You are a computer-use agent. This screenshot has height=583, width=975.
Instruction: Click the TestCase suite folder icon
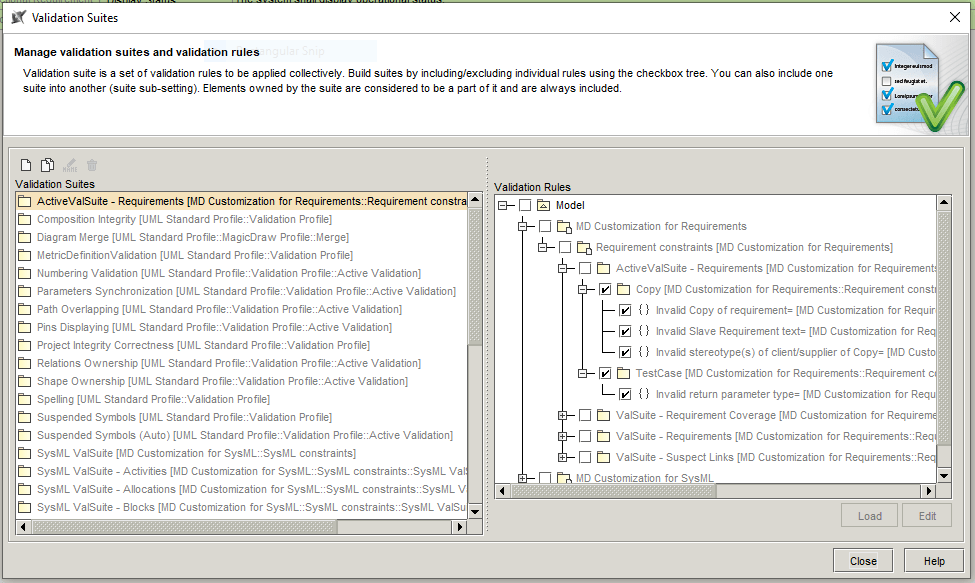coord(624,373)
